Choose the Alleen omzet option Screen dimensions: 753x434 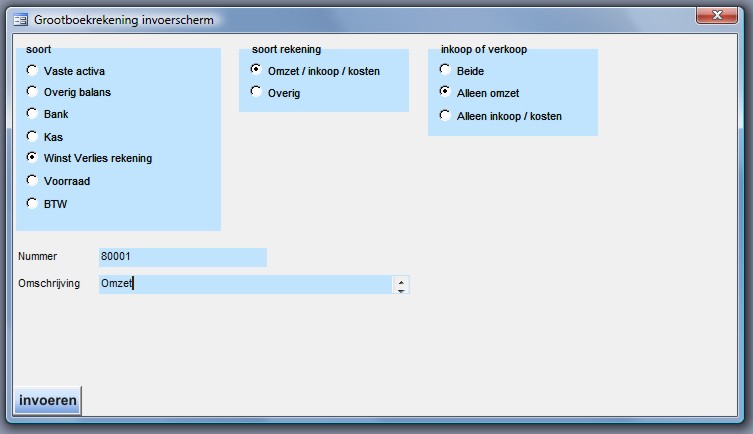point(446,92)
